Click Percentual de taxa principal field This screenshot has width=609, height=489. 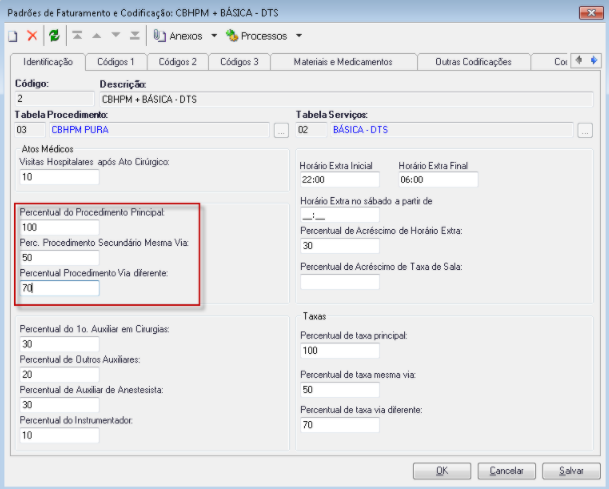[340, 351]
